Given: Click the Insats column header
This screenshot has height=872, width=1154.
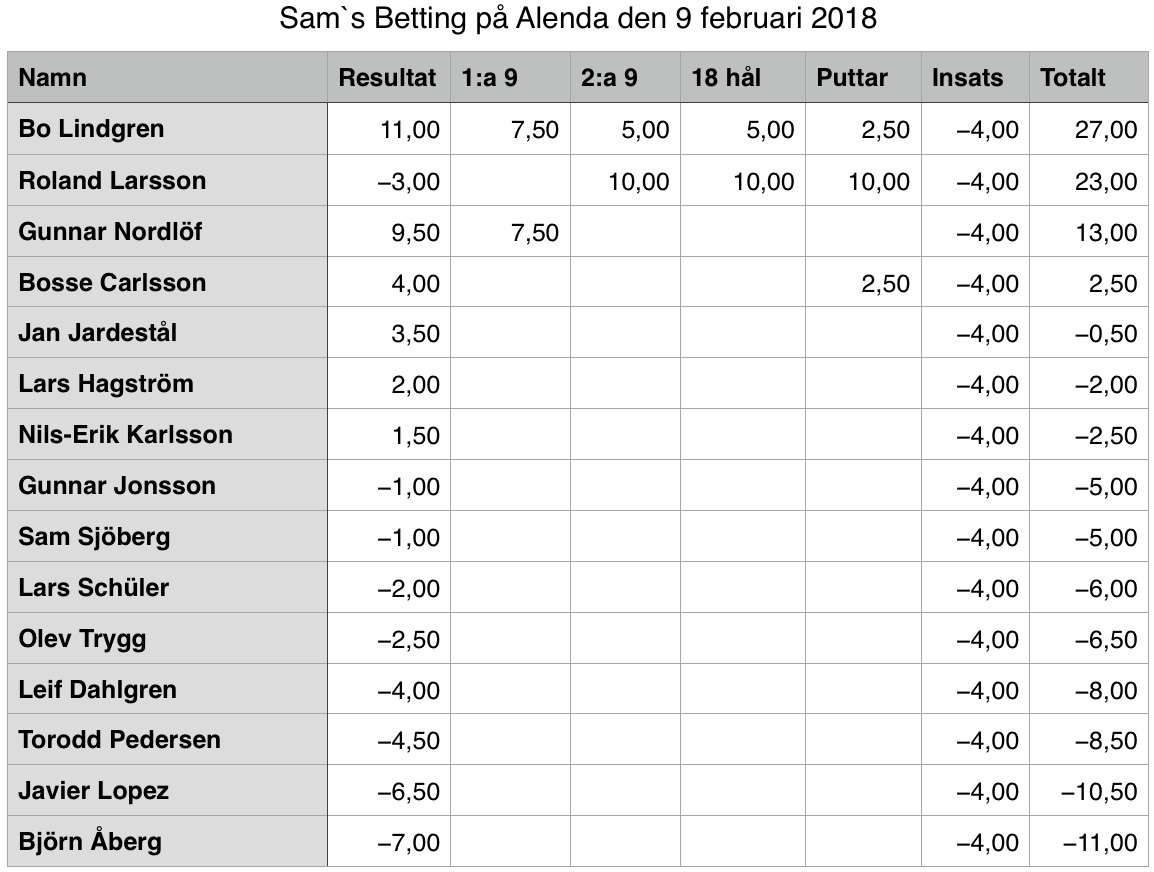Looking at the screenshot, I should tap(975, 77).
